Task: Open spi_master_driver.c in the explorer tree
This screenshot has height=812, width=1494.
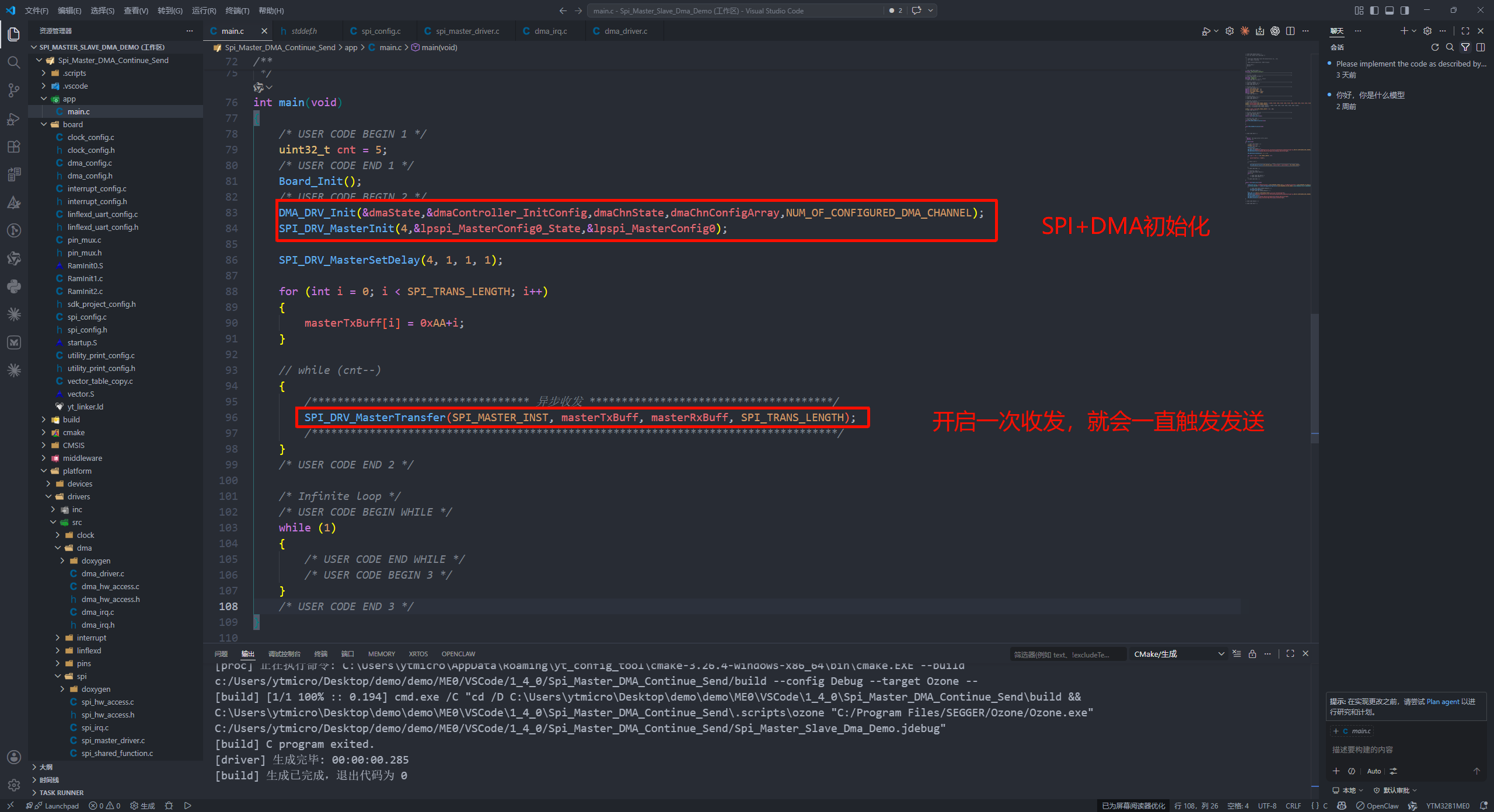Action: (113, 740)
